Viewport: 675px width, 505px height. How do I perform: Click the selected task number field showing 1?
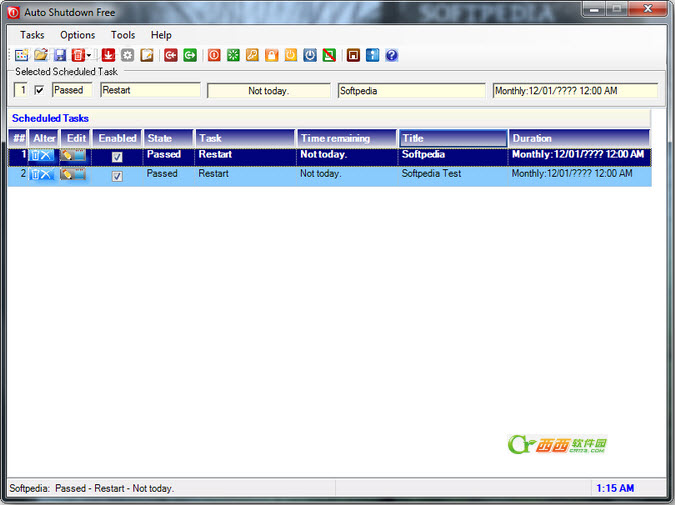pyautogui.click(x=21, y=90)
